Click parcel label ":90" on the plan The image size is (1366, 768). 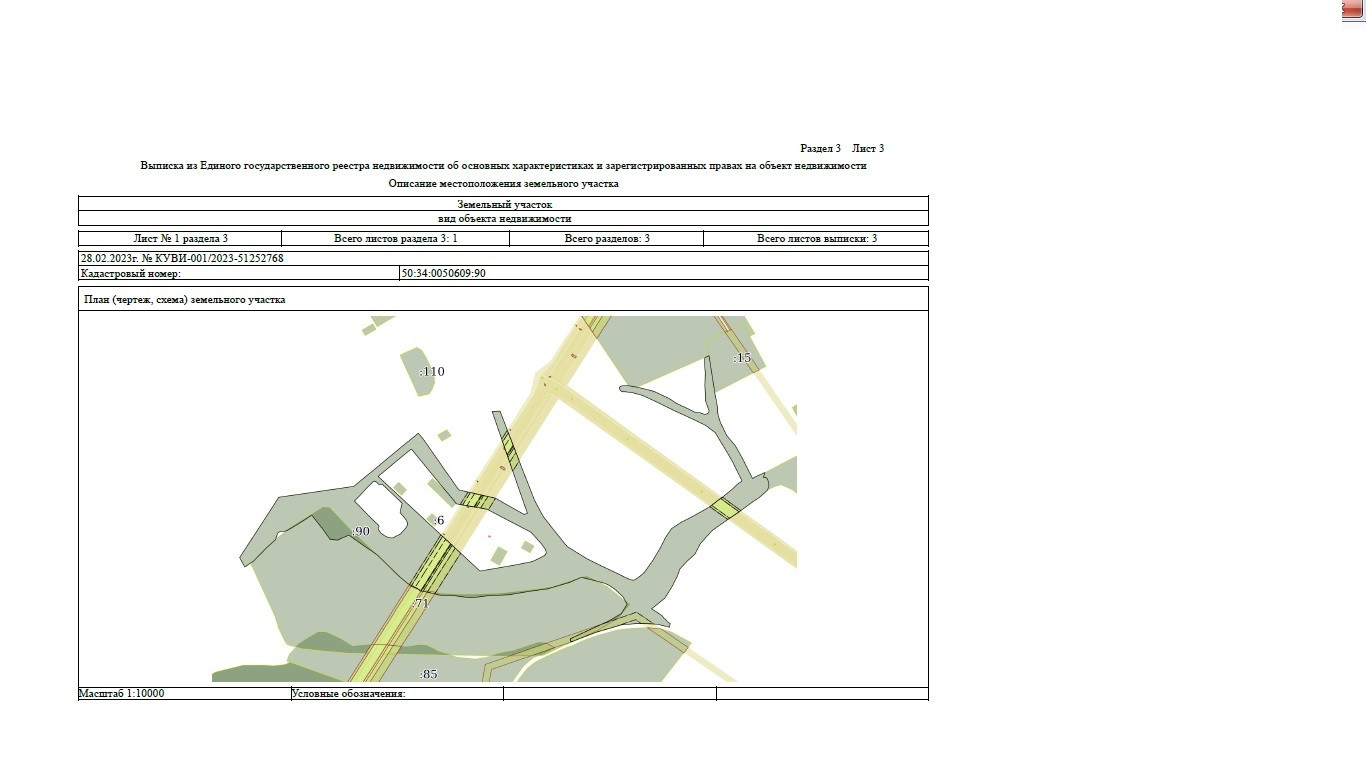(x=361, y=531)
